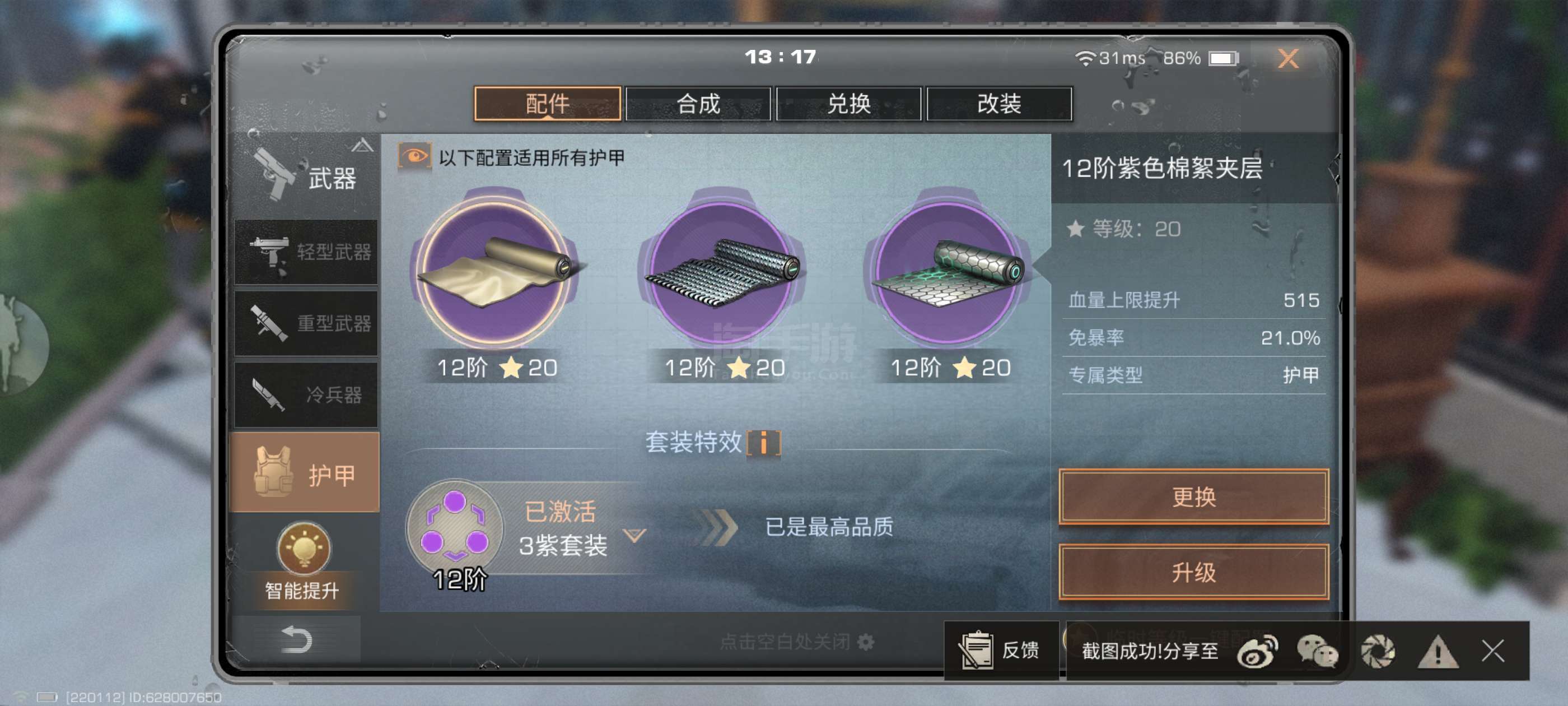Tap the back arrow icon
The image size is (1568, 706).
[x=296, y=639]
